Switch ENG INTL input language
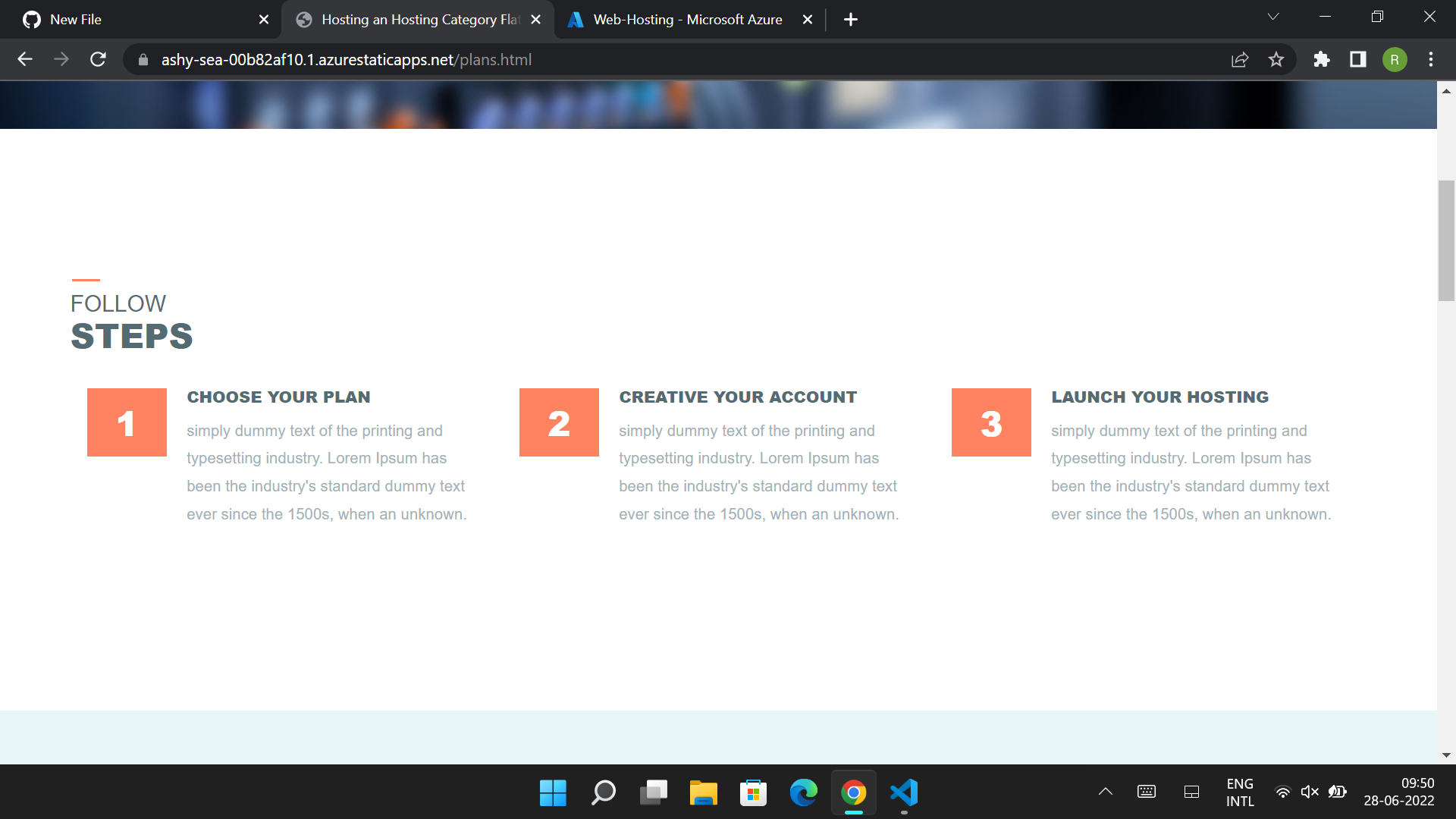 (x=1240, y=792)
